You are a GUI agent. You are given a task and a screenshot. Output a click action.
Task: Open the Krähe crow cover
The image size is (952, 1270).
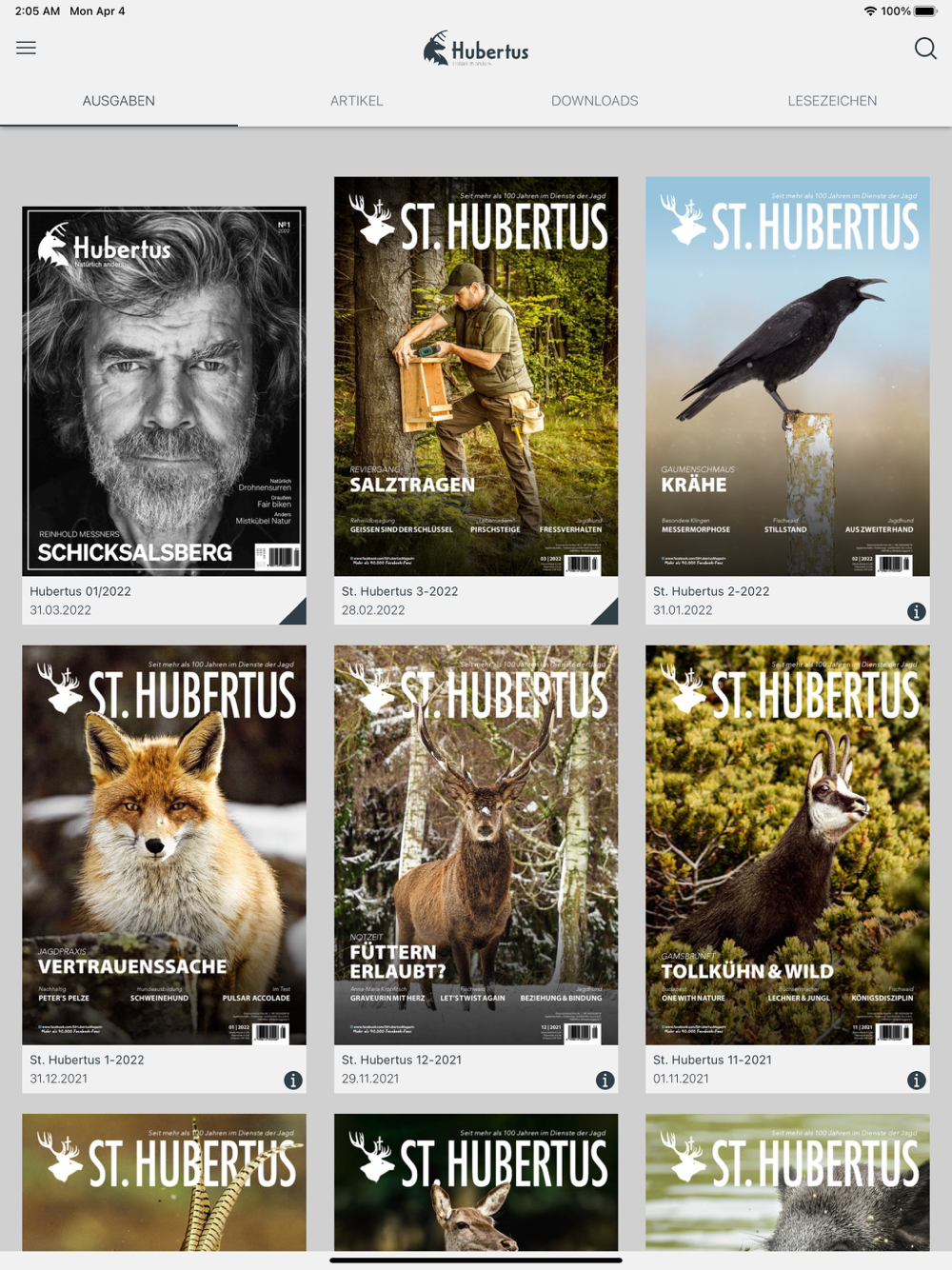[787, 376]
